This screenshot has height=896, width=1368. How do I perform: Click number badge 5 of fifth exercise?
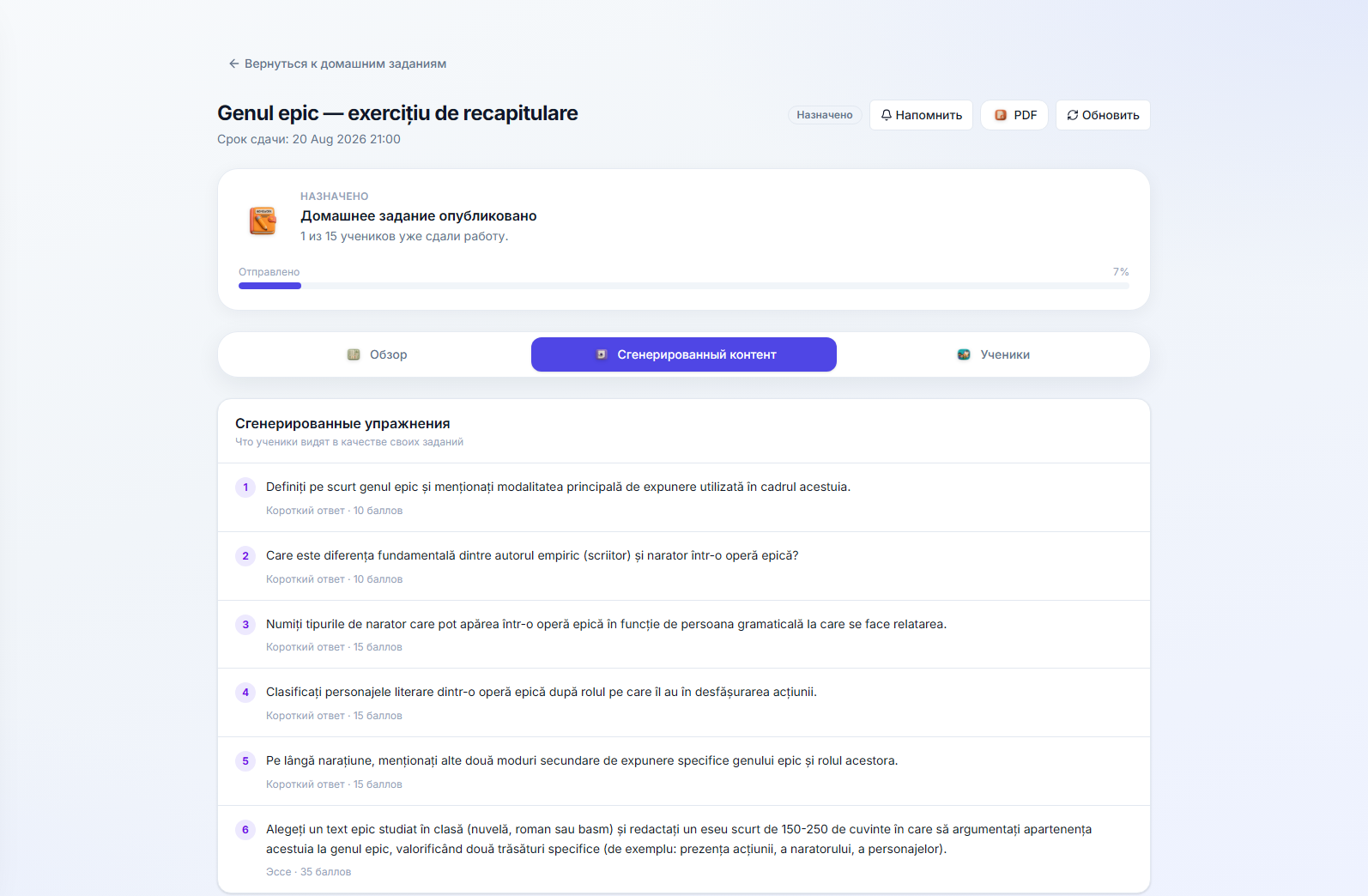point(245,761)
